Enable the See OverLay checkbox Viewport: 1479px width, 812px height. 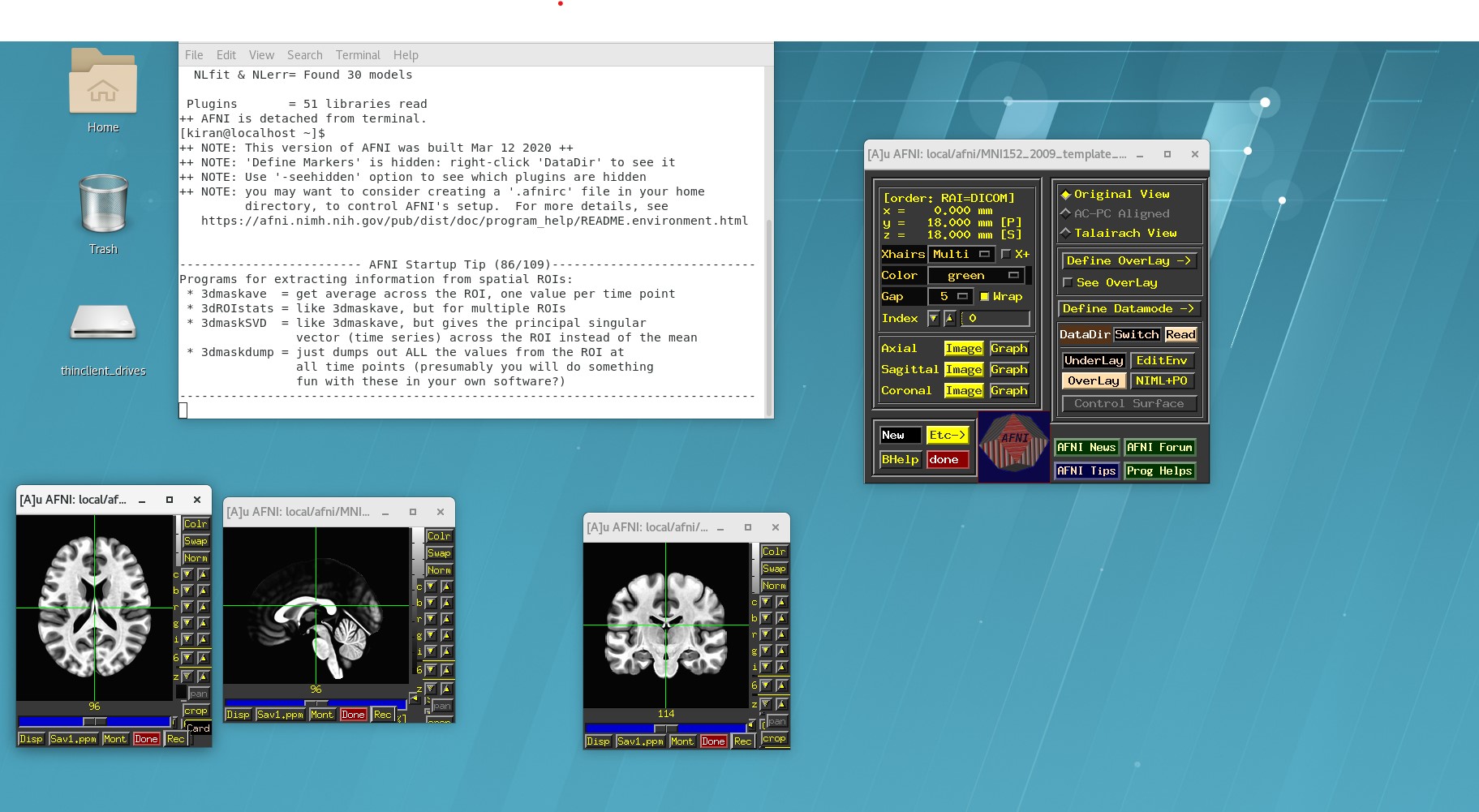1110,282
